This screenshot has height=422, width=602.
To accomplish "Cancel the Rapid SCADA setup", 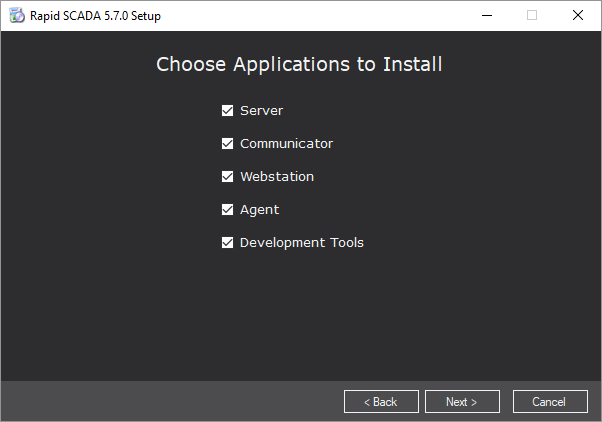I will click(550, 402).
